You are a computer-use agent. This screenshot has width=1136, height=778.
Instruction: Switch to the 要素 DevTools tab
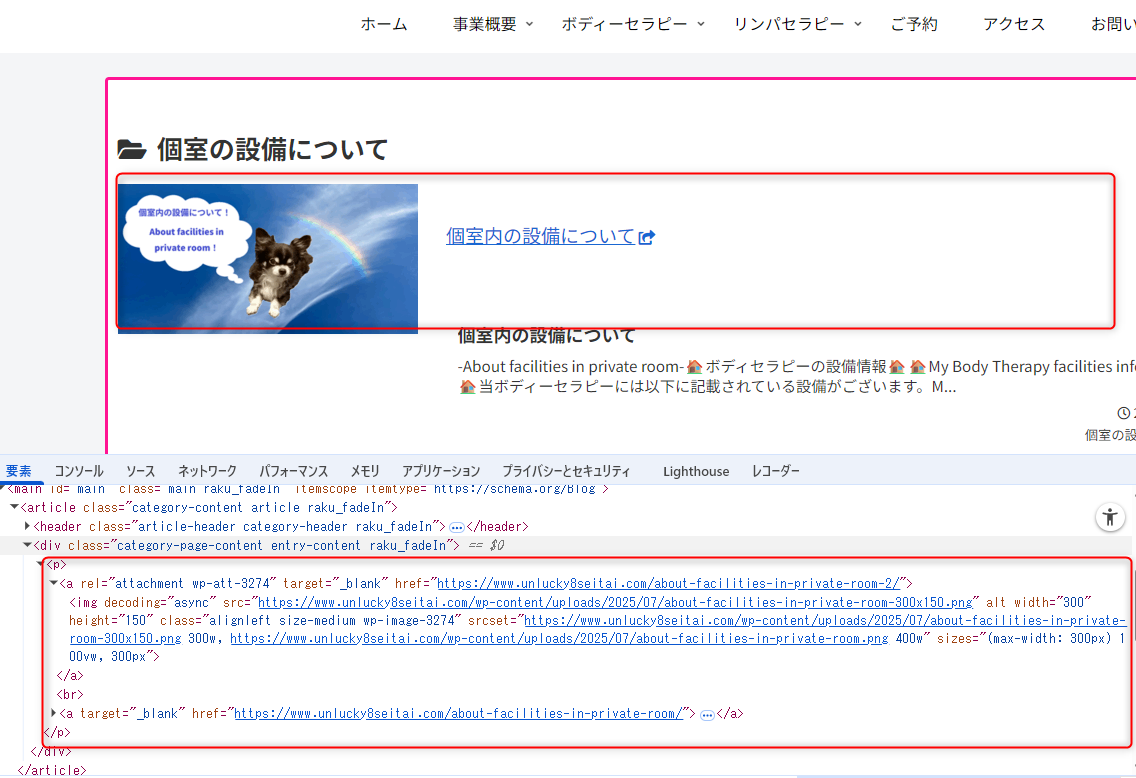[19, 471]
